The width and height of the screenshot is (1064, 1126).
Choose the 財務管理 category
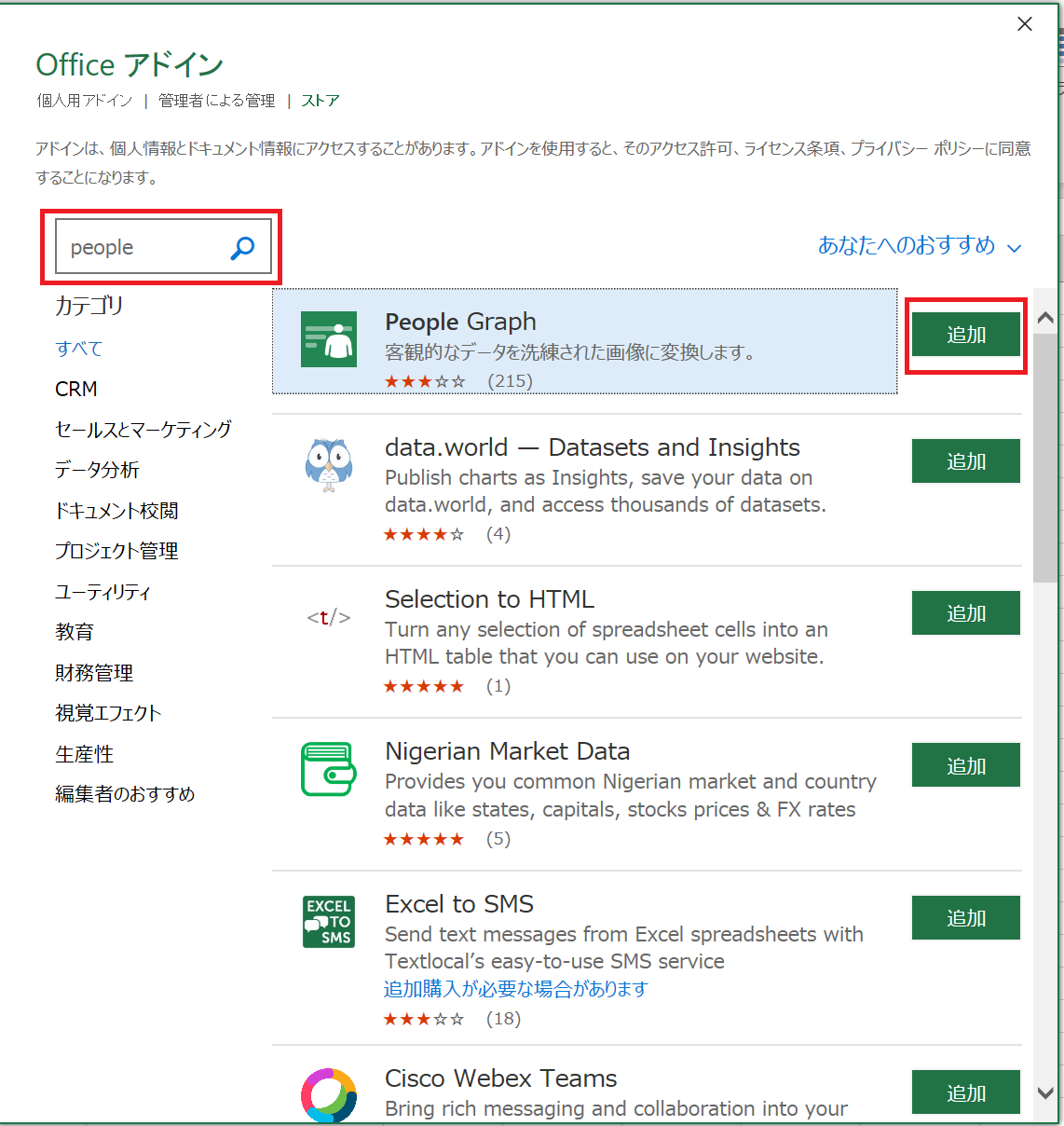click(94, 673)
